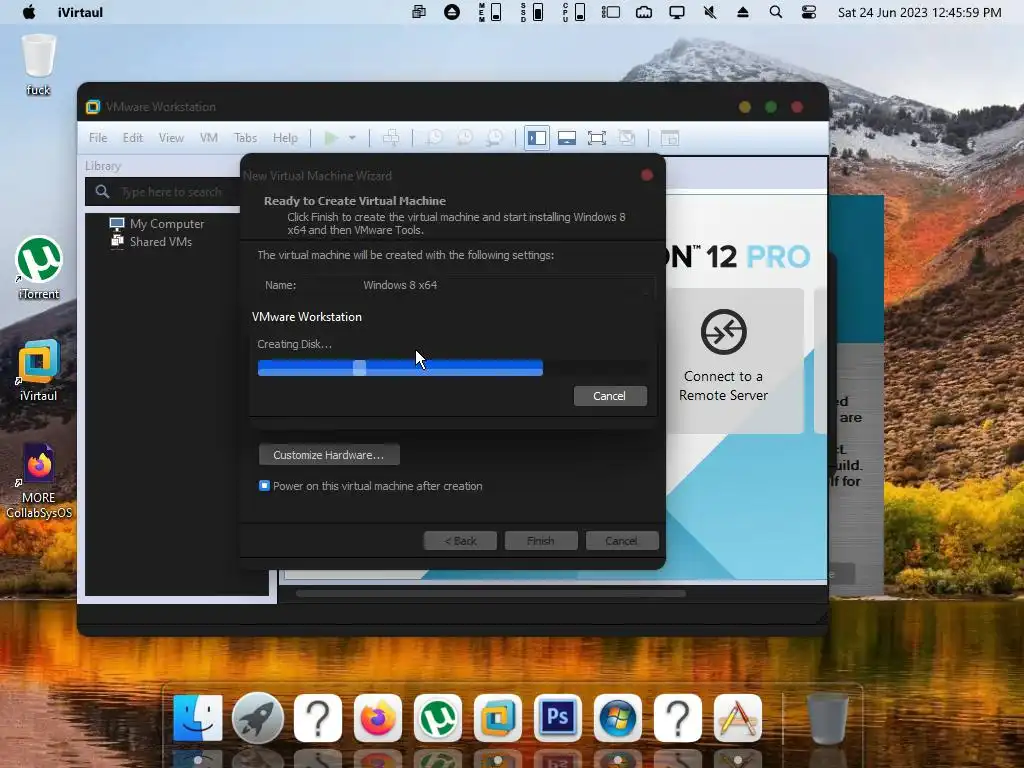This screenshot has height=768, width=1024.
Task: Click the thumbnail bar toolbar icon
Action: 567,138
